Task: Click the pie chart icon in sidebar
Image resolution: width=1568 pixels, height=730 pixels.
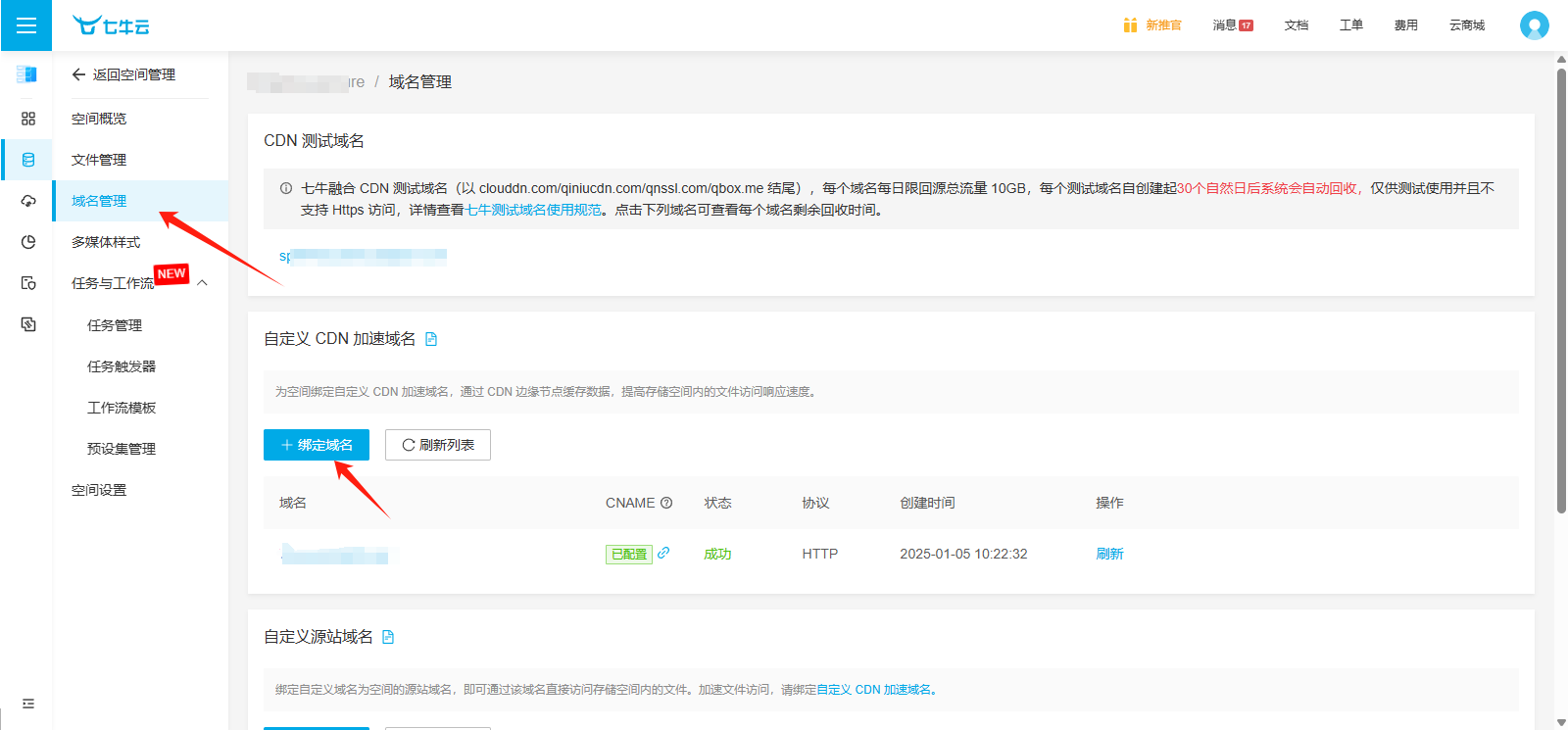Action: pos(28,242)
